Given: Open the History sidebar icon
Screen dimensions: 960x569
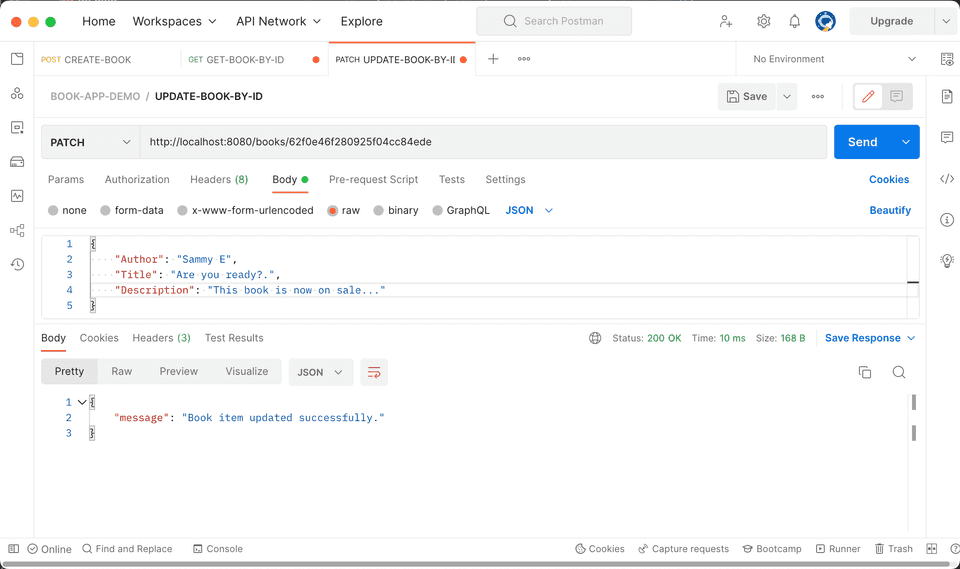Looking at the screenshot, I should (x=17, y=264).
